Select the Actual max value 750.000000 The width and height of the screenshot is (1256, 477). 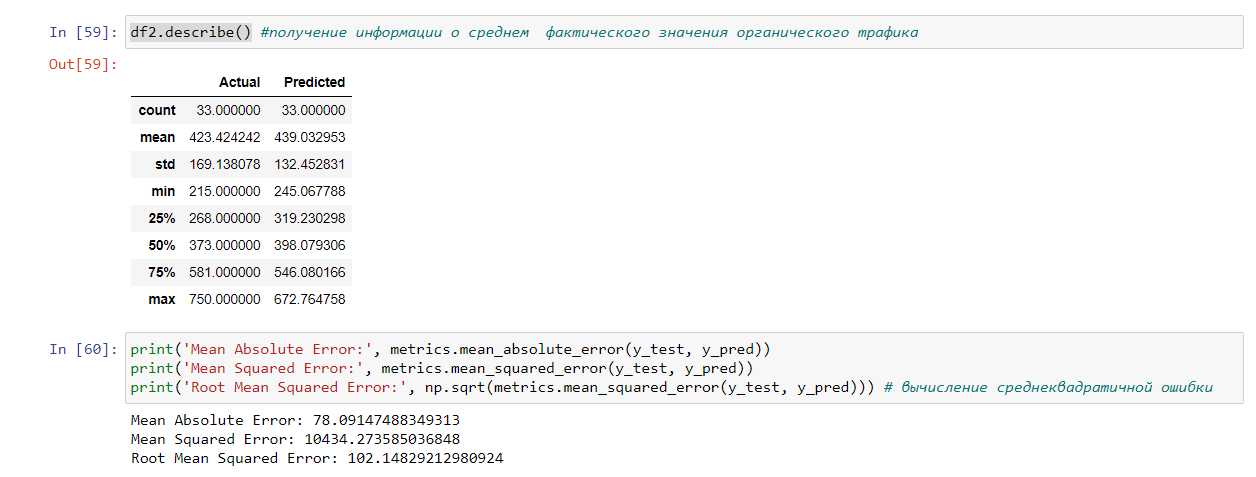pos(224,299)
